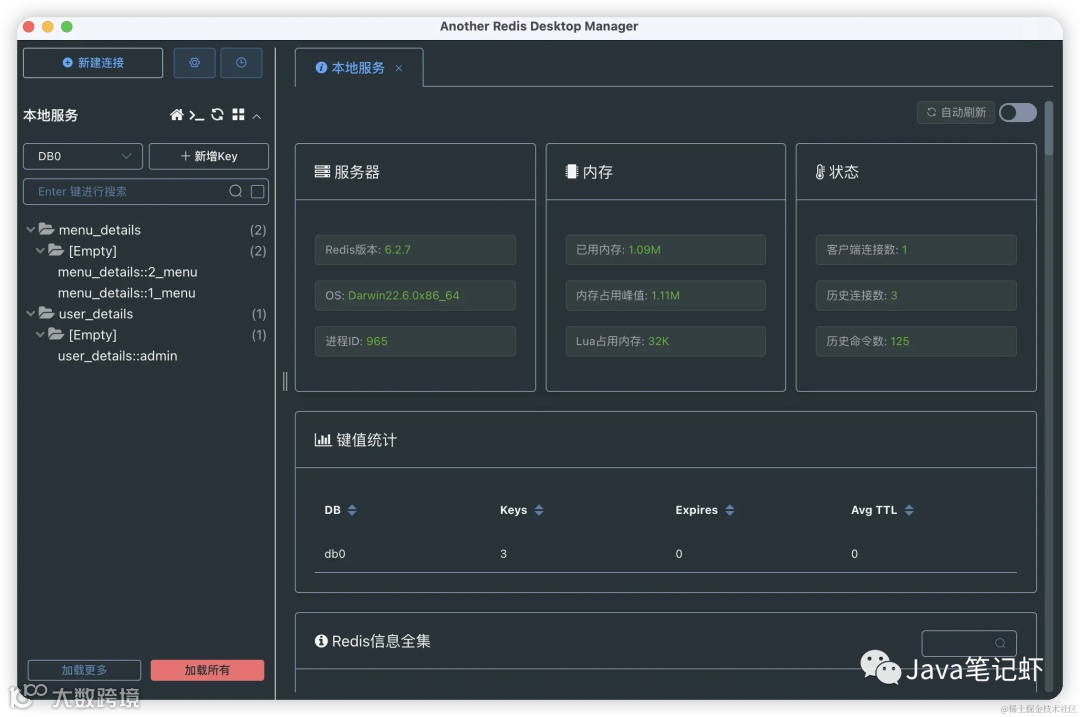Sort the Expires column
1080x717 pixels.
[x=729, y=510]
